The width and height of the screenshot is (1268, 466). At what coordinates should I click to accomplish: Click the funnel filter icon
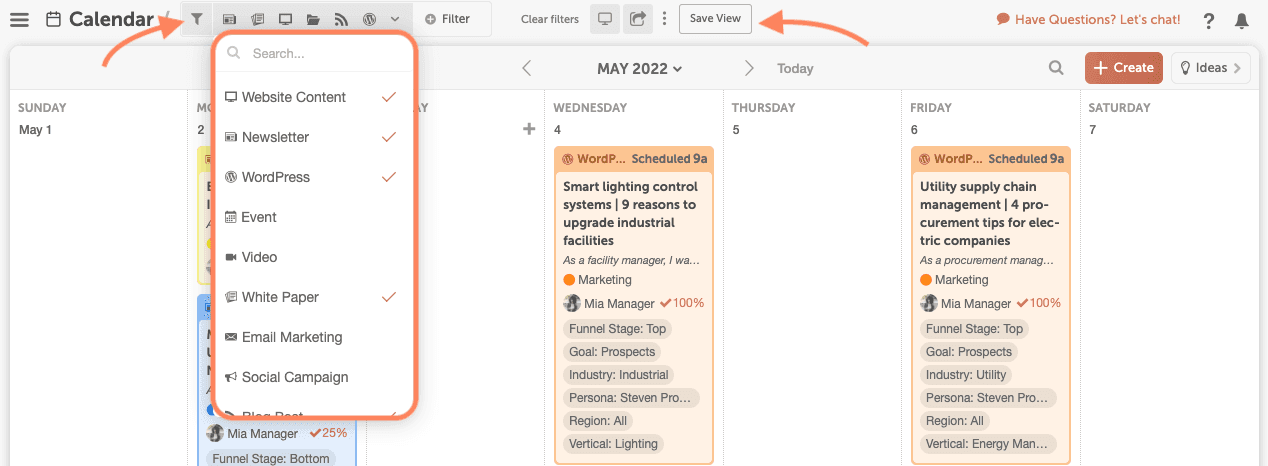[x=198, y=19]
